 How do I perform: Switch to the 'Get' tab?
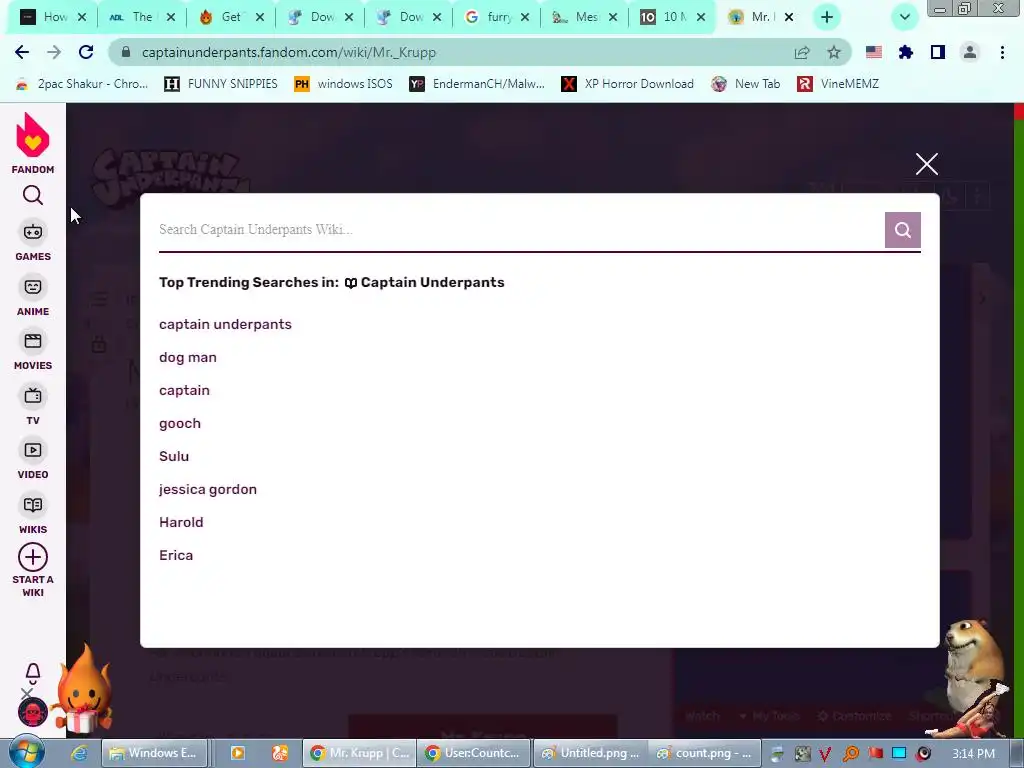[x=231, y=18]
